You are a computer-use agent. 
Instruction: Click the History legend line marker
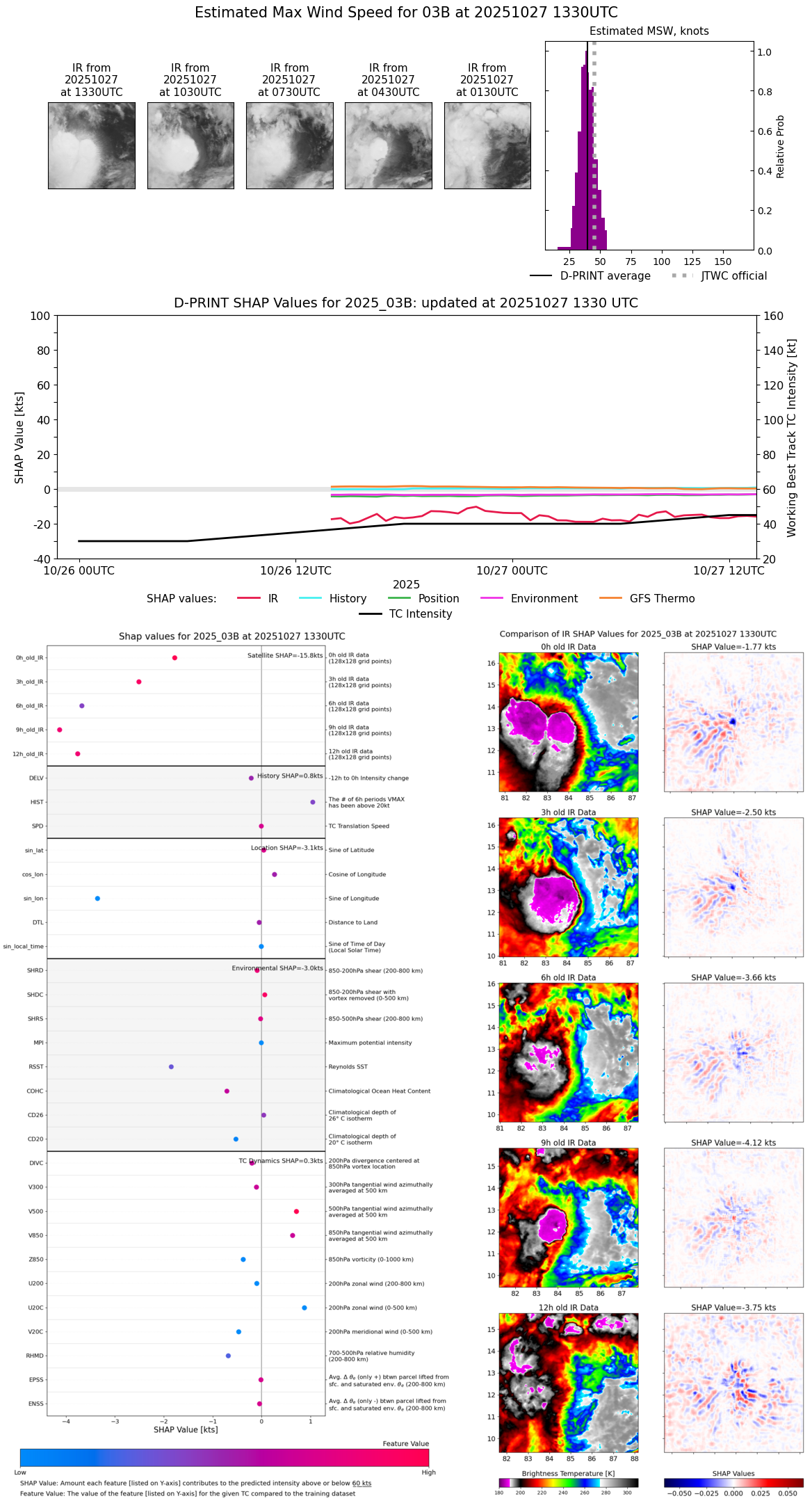[x=311, y=598]
